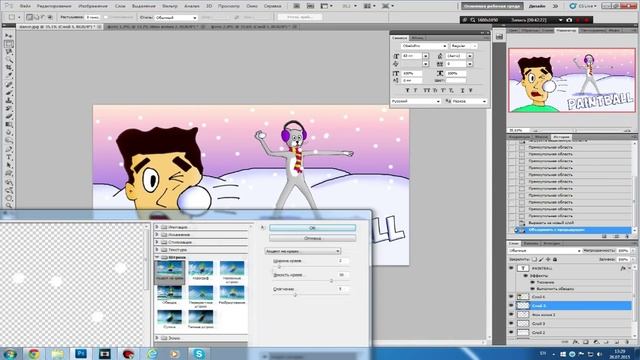Click All Caps in Character panel
Image resolution: width=640 pixels, height=360 pixels.
pyautogui.click(x=427, y=90)
